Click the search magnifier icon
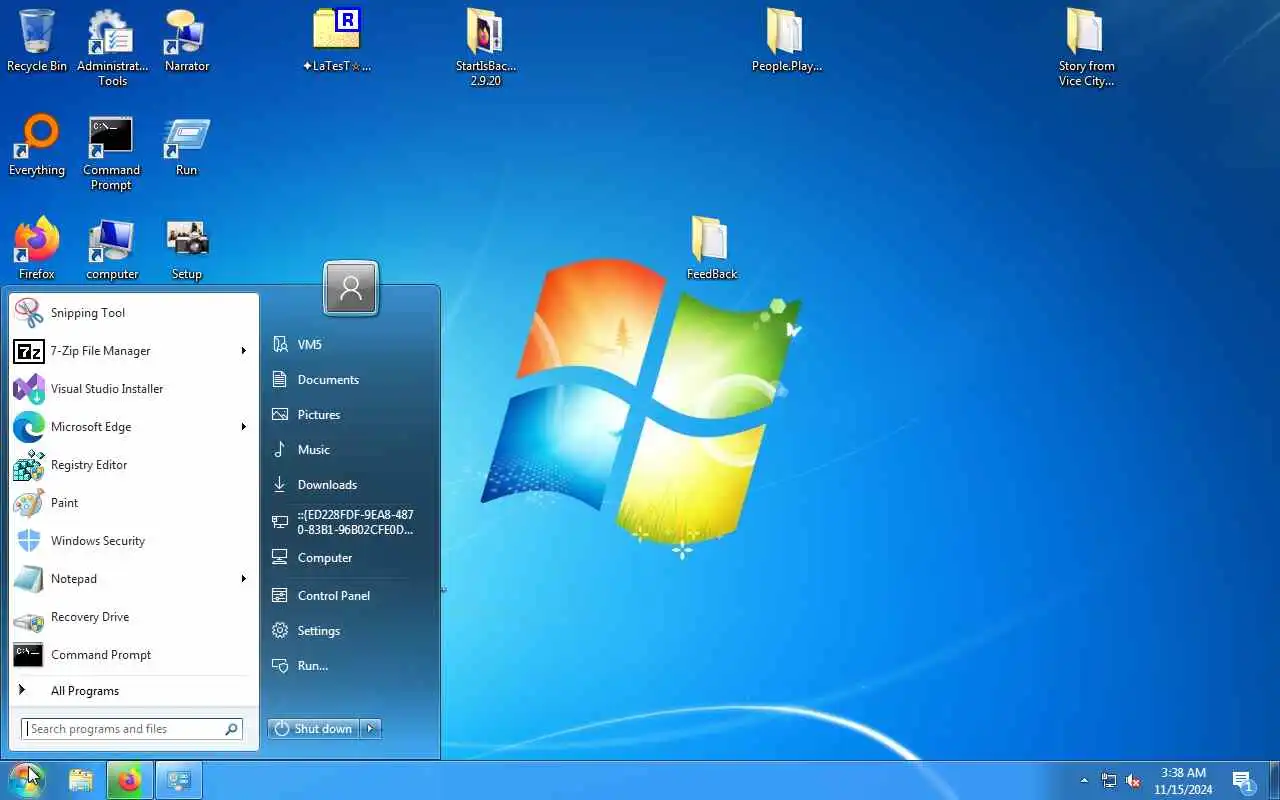The height and width of the screenshot is (800, 1280). [x=232, y=729]
